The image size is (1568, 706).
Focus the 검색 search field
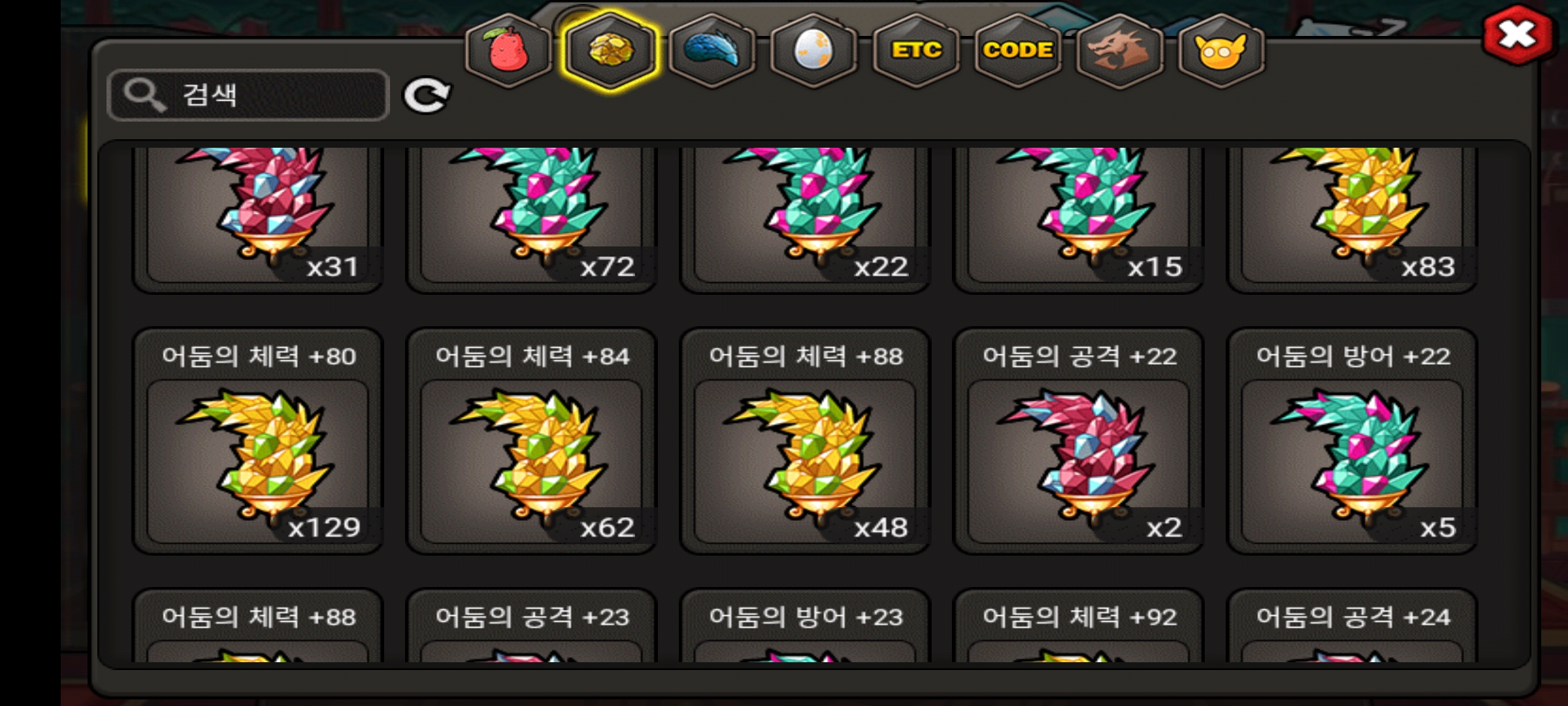[248, 95]
